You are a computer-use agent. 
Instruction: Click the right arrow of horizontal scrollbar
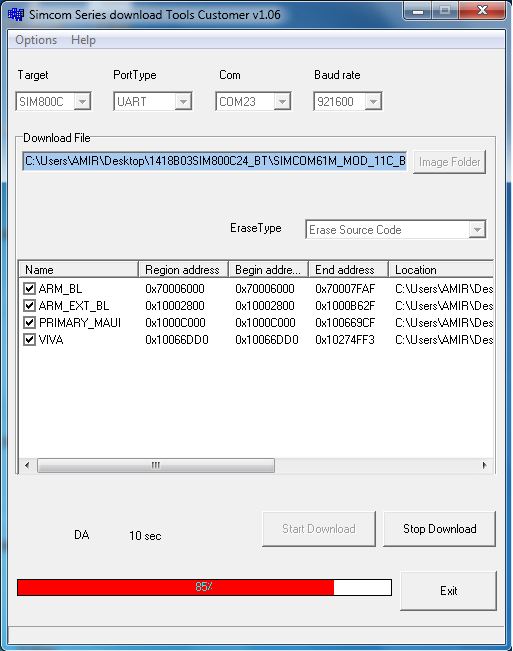[x=484, y=465]
